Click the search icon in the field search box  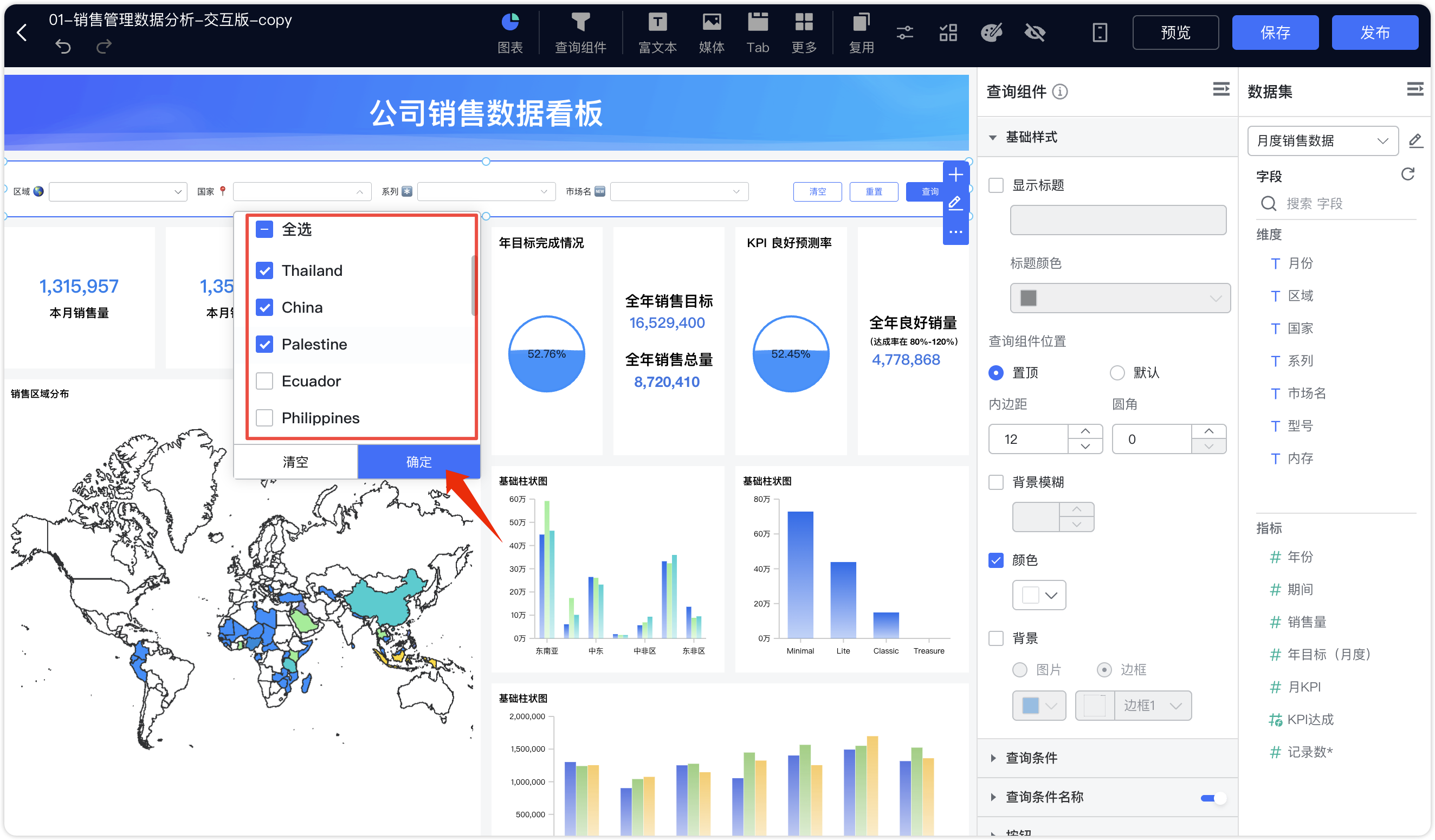[1268, 204]
